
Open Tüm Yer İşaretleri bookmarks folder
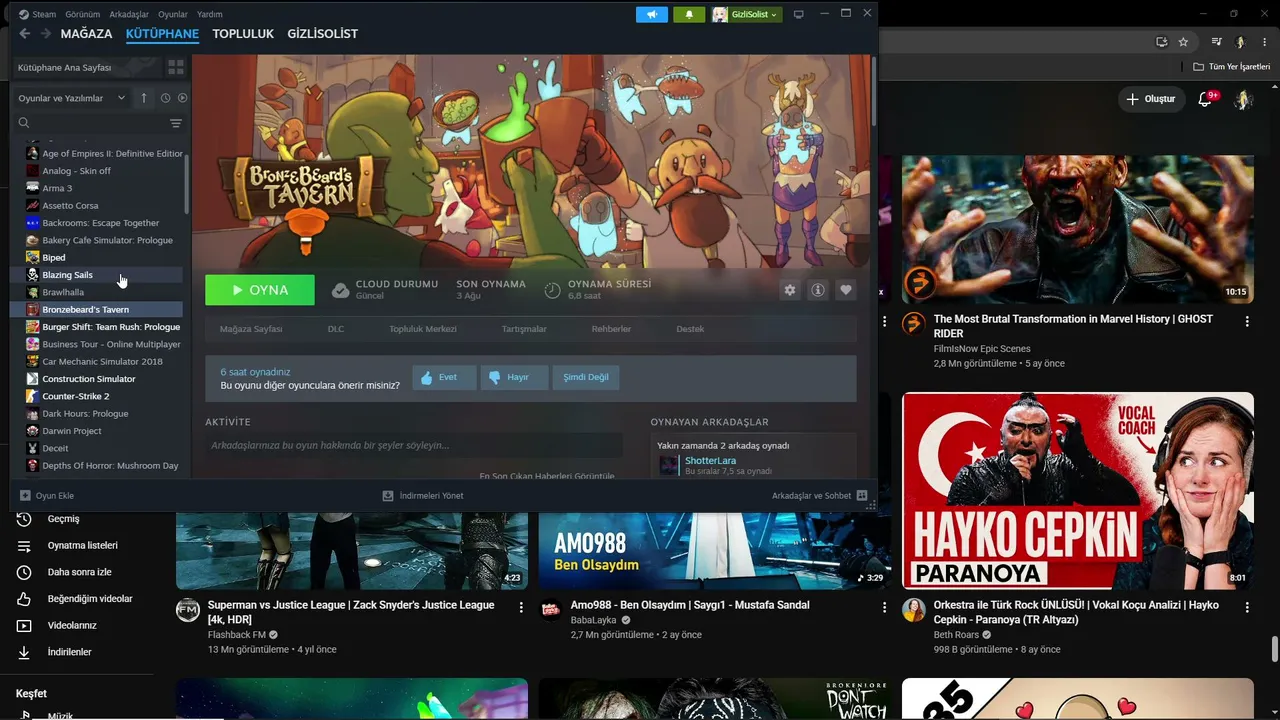point(1232,67)
